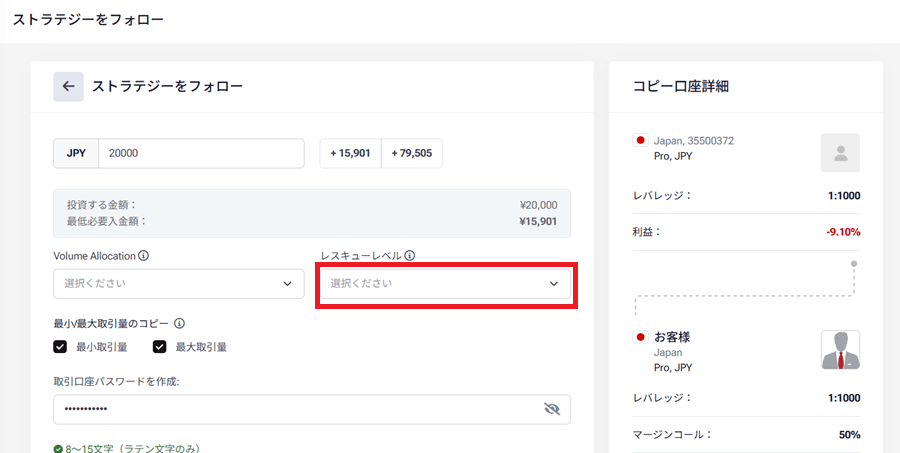Click info icon beside 最小/最大取引量のコピー
The width and height of the screenshot is (900, 453).
pyautogui.click(x=180, y=324)
